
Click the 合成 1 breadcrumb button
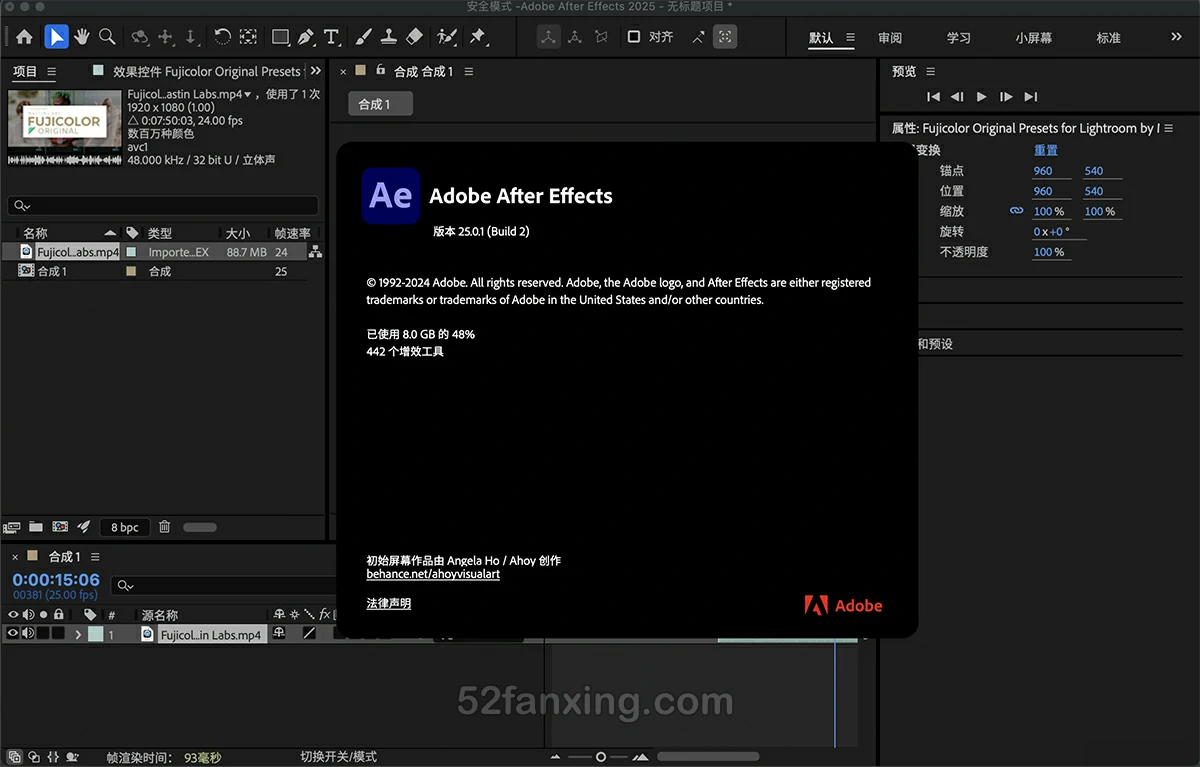pyautogui.click(x=380, y=104)
